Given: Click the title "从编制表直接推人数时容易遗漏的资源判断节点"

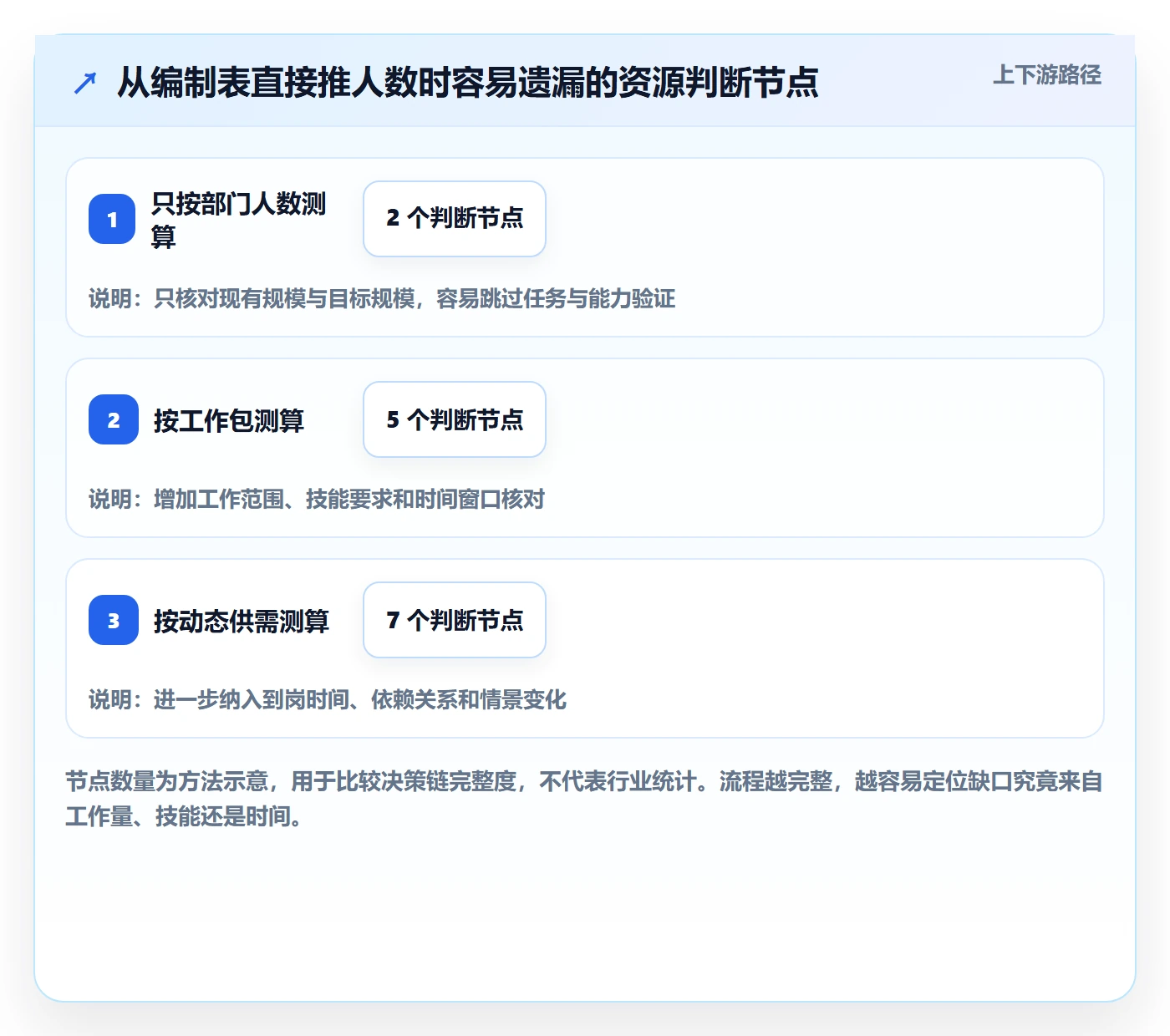Looking at the screenshot, I should coord(468,83).
